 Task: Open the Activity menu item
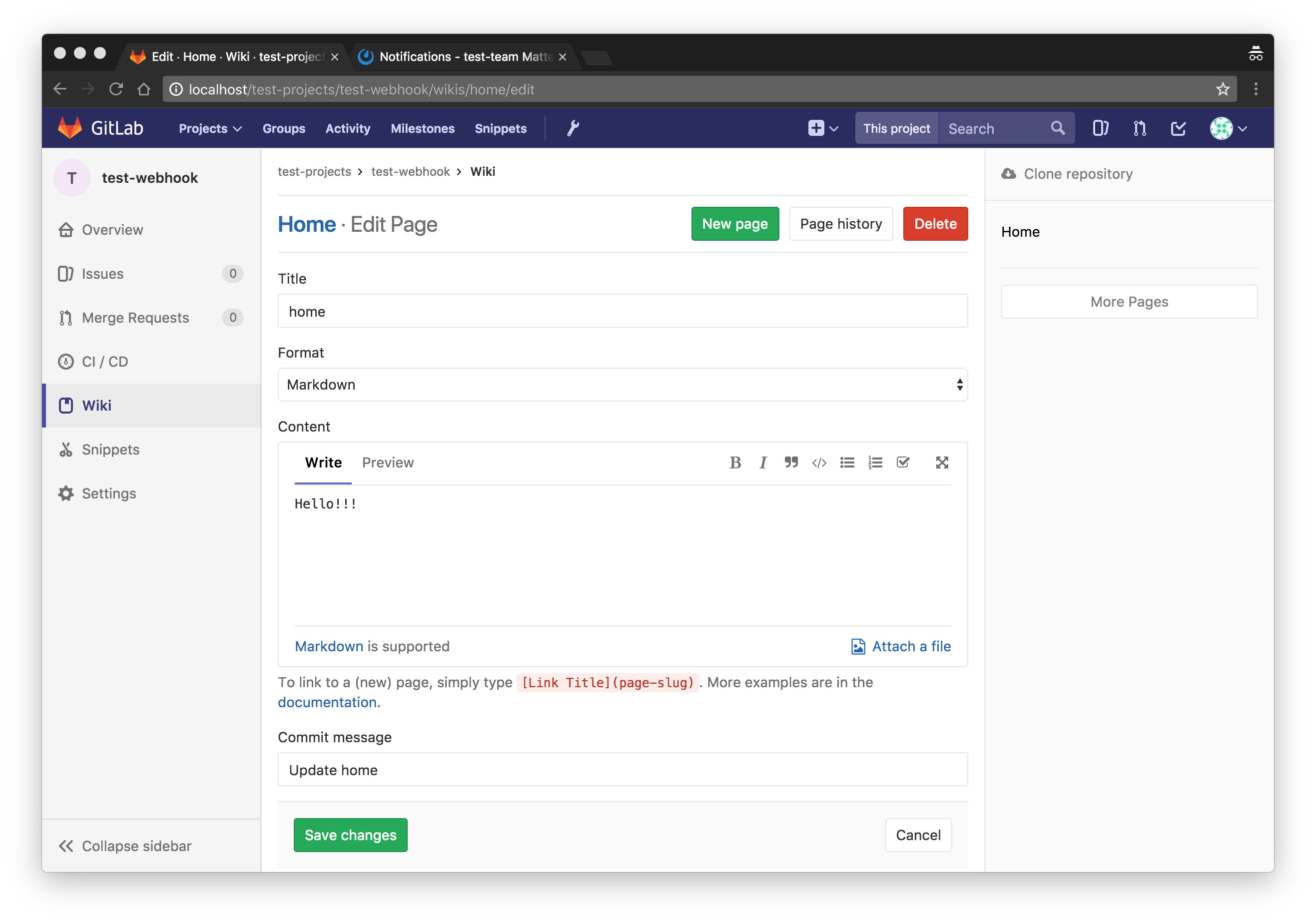(x=347, y=128)
